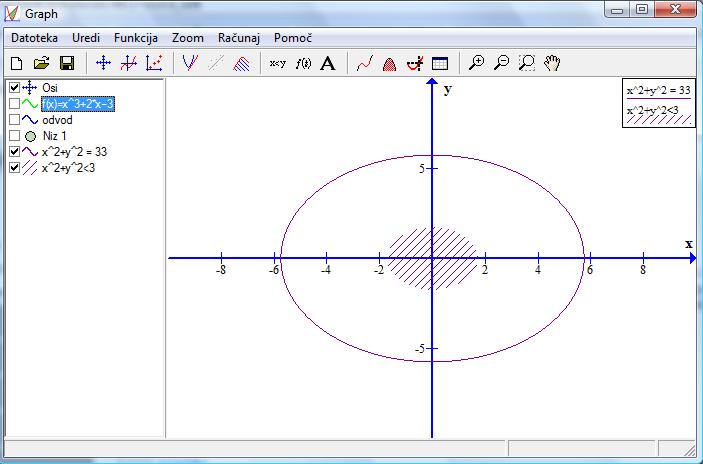Toggle the Niz 1 series checkbox
This screenshot has width=703, height=464.
[14, 136]
